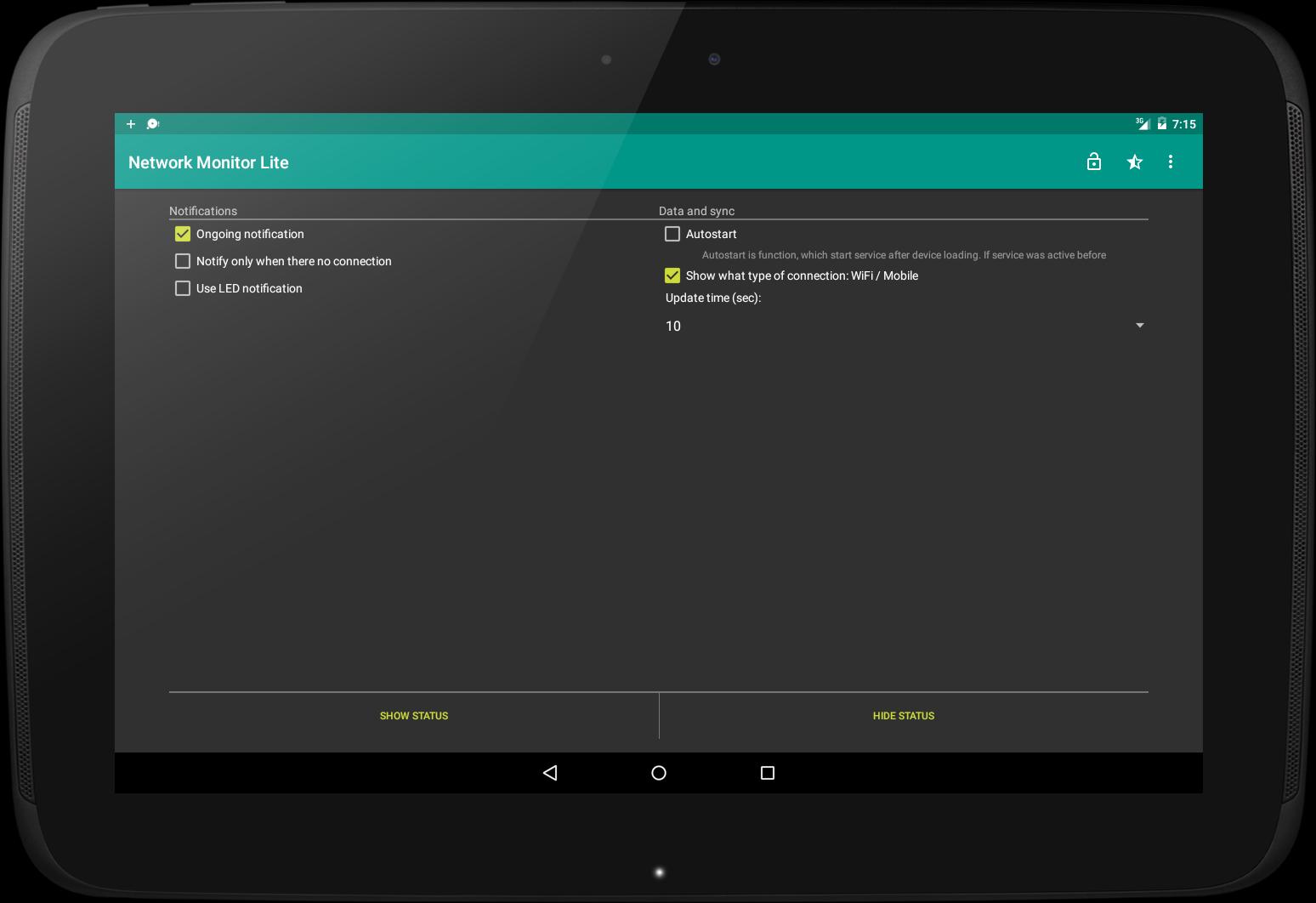Tap the HIDE STATUS button
The width and height of the screenshot is (1316, 903).
pyautogui.click(x=904, y=716)
